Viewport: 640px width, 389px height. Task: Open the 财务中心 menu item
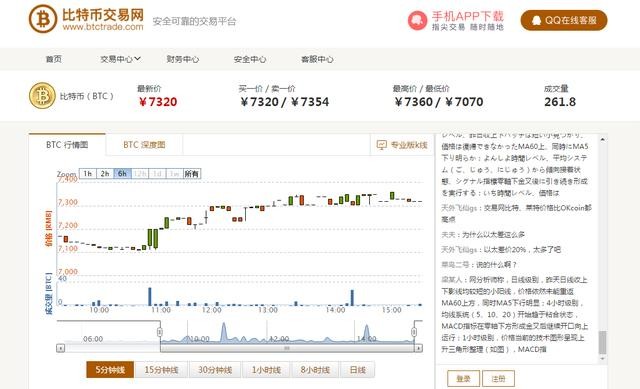click(182, 59)
